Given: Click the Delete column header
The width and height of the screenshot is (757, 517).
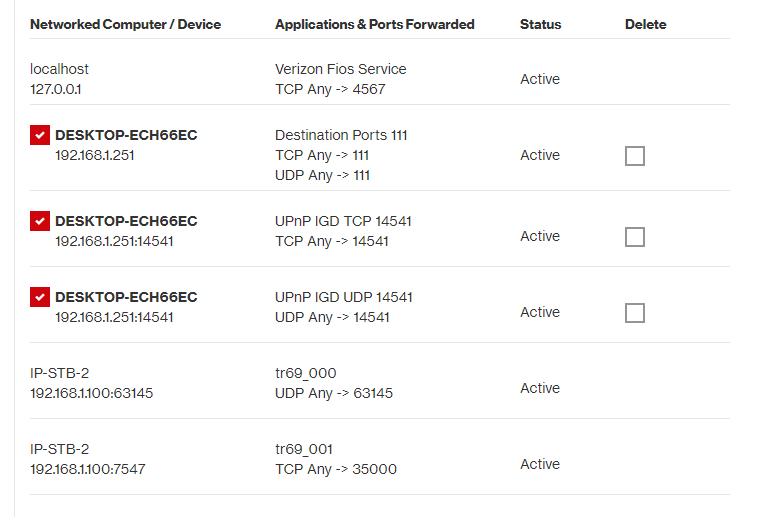Looking at the screenshot, I should (645, 24).
